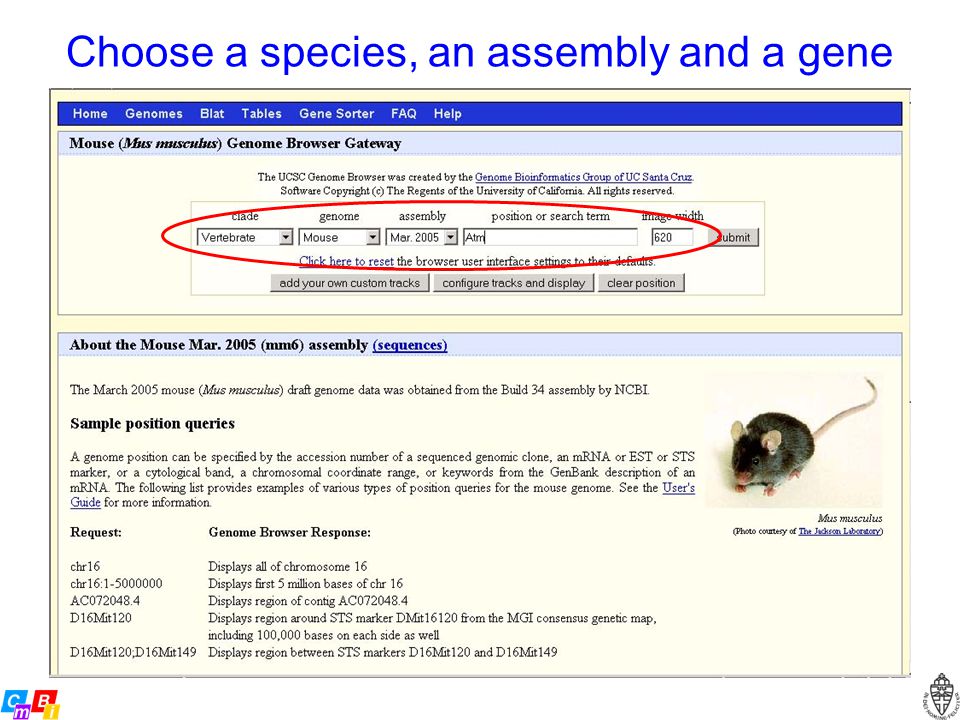Click the CMBI logo icon
The height and width of the screenshot is (720, 960).
tap(29, 704)
